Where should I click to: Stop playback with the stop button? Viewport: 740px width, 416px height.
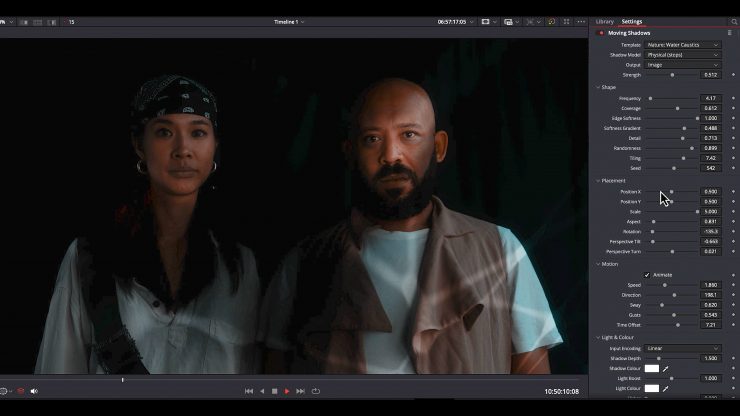pos(275,391)
